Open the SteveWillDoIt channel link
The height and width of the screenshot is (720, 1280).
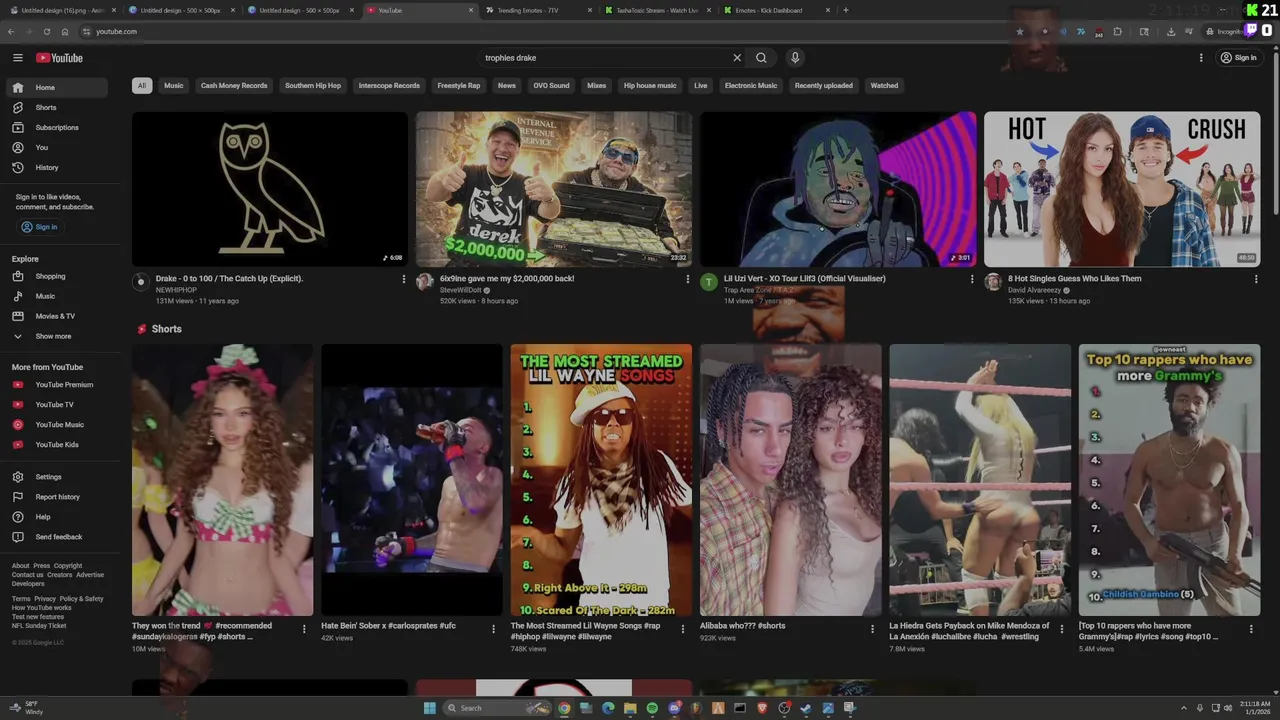pyautogui.click(x=461, y=290)
